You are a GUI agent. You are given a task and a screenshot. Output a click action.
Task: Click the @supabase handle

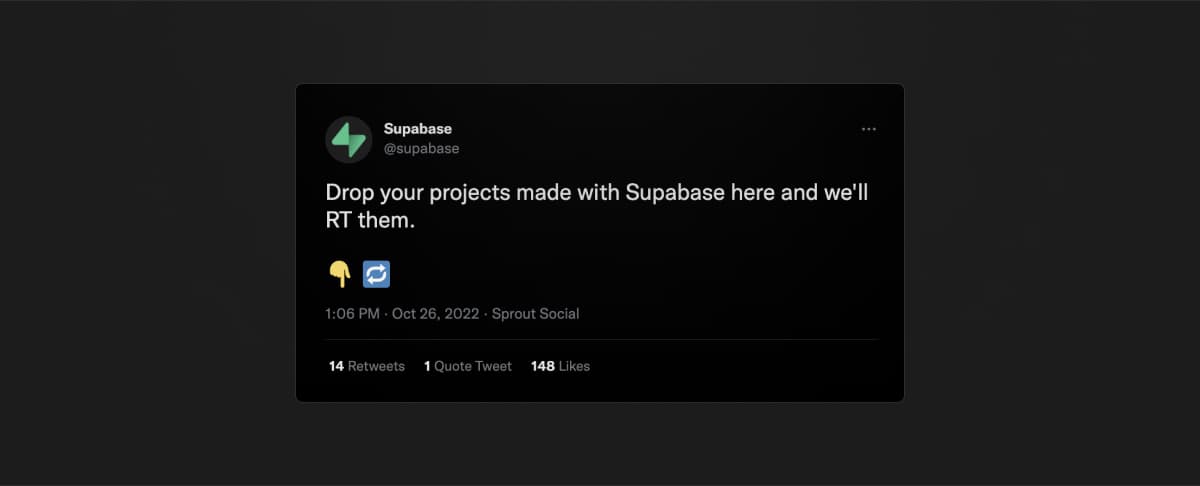click(x=421, y=149)
